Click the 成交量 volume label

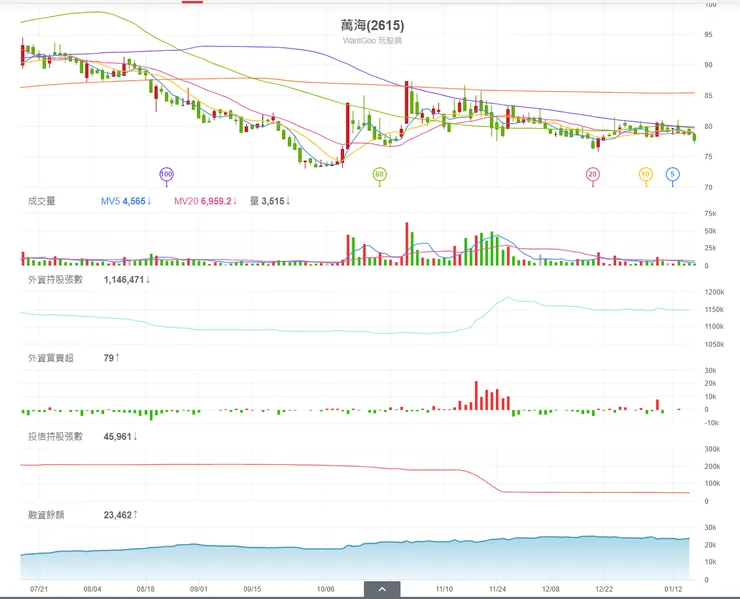(42, 201)
